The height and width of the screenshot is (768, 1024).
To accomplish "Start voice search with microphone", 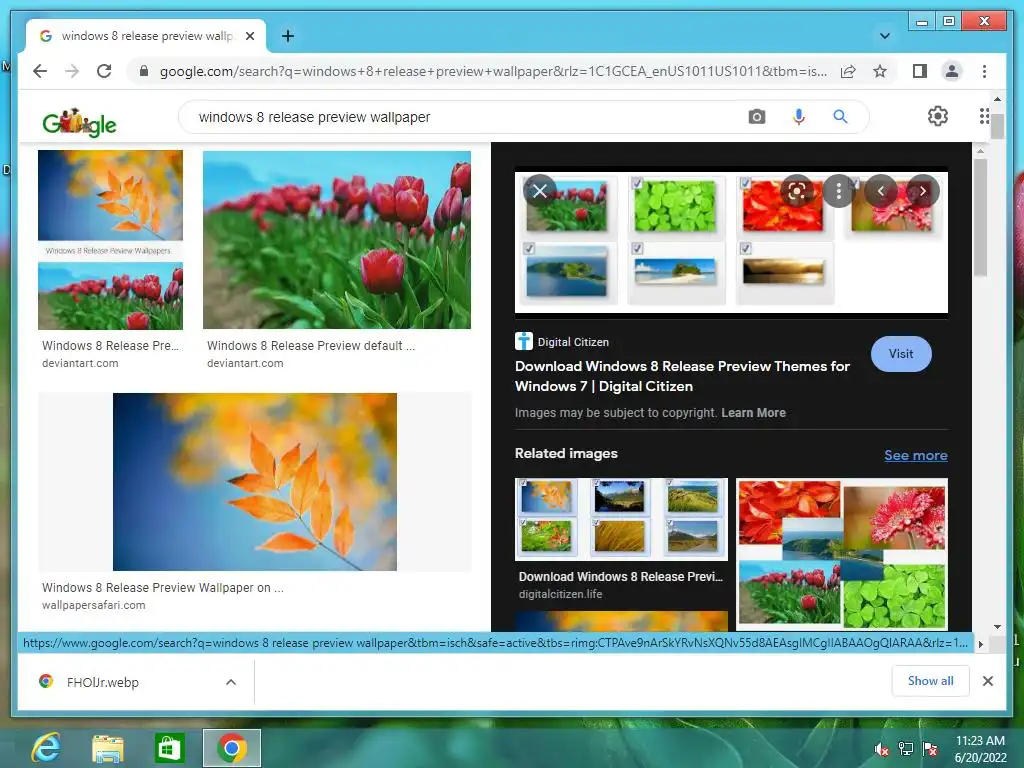I will (x=798, y=117).
